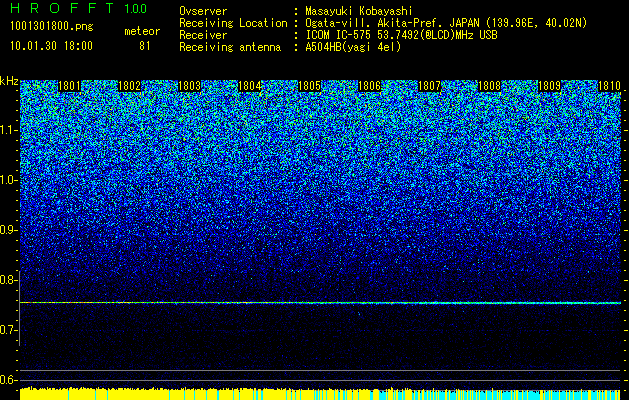Click the 1803 time marker
This screenshot has width=629, height=400.
[x=189, y=86]
